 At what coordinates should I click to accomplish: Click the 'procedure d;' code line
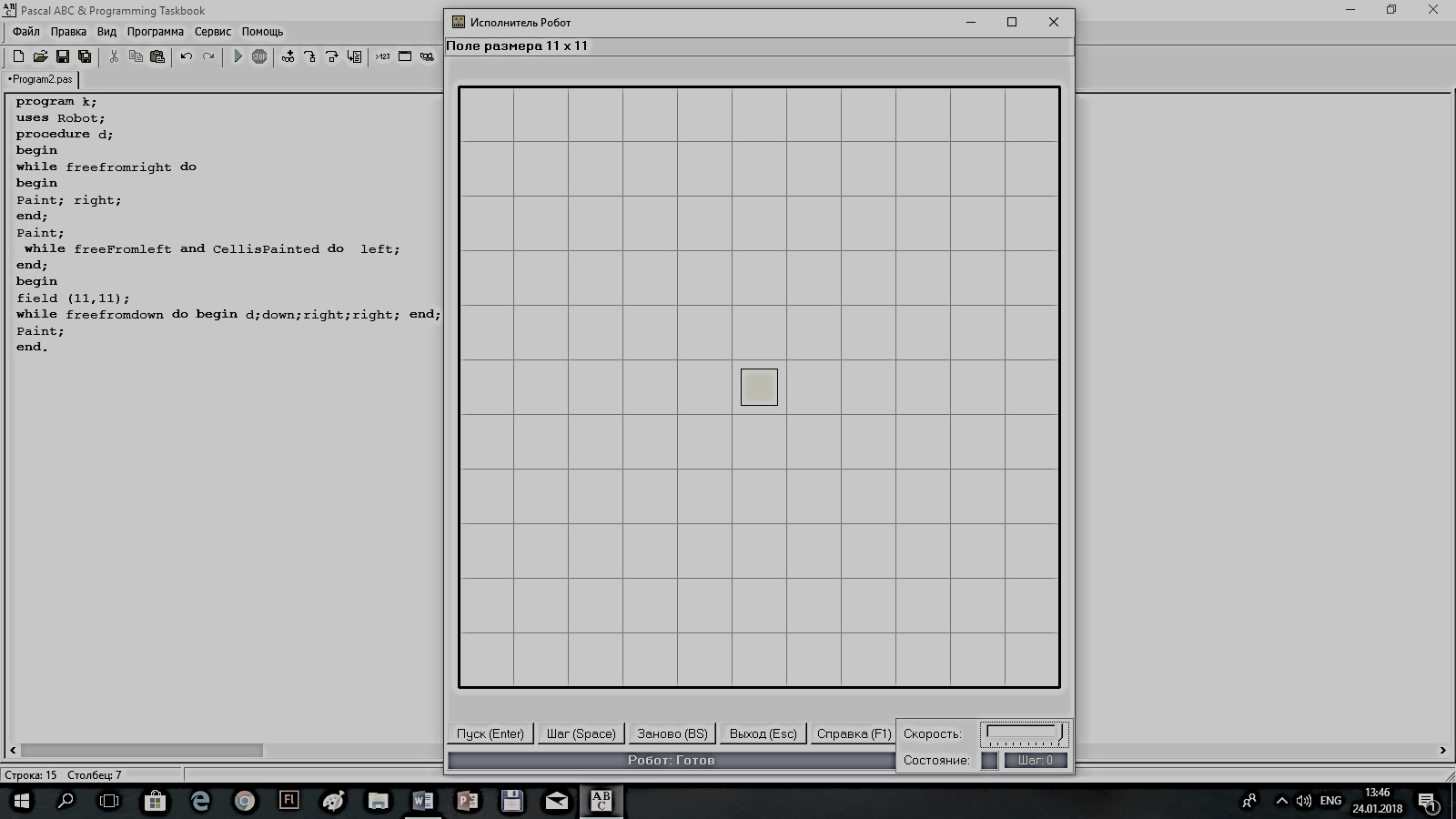tap(65, 135)
